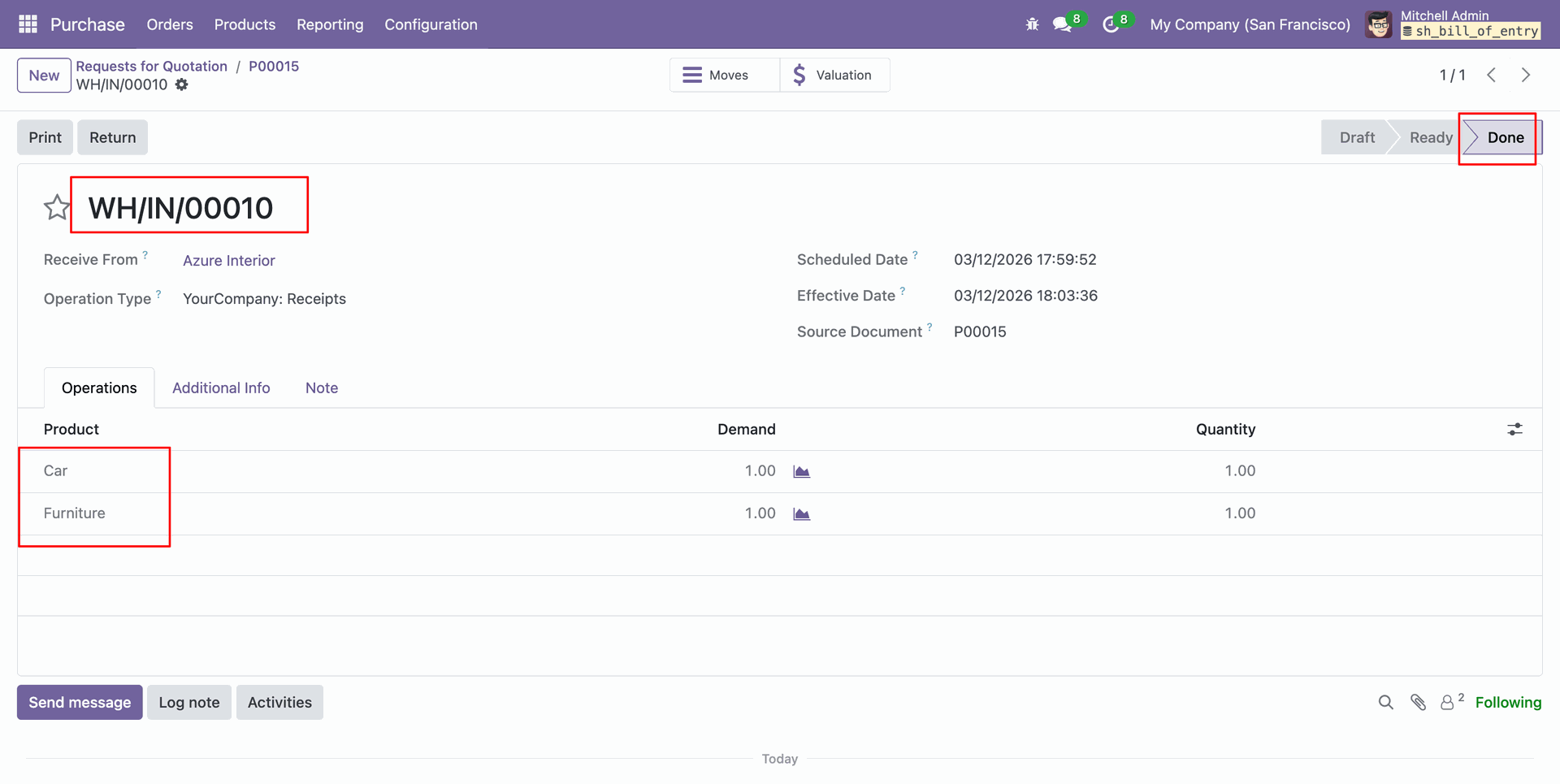Open forecast chart icon for Car
The height and width of the screenshot is (784, 1560).
tap(801, 472)
